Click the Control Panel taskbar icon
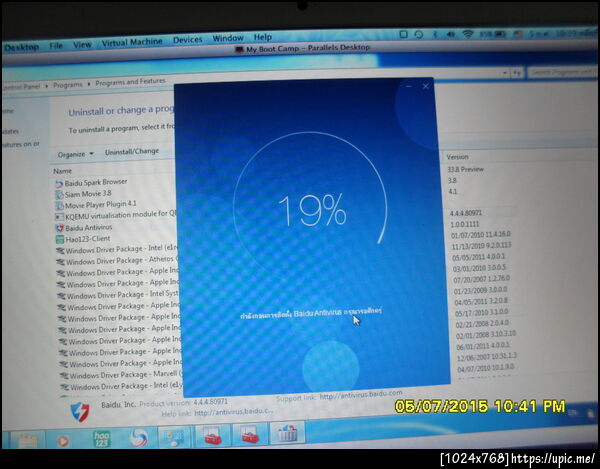The width and height of the screenshot is (600, 469). tap(175, 437)
